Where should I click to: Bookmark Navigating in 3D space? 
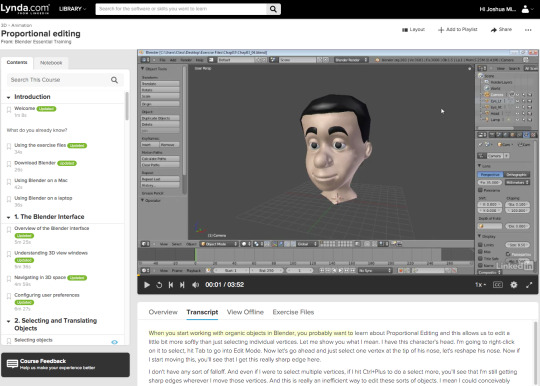(x=9, y=279)
